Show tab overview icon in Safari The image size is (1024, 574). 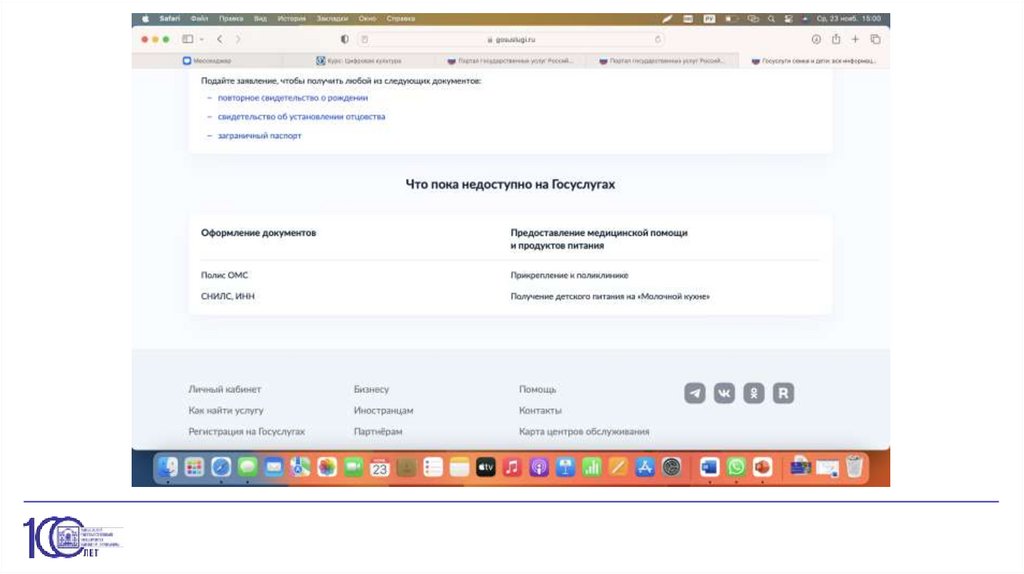875,39
